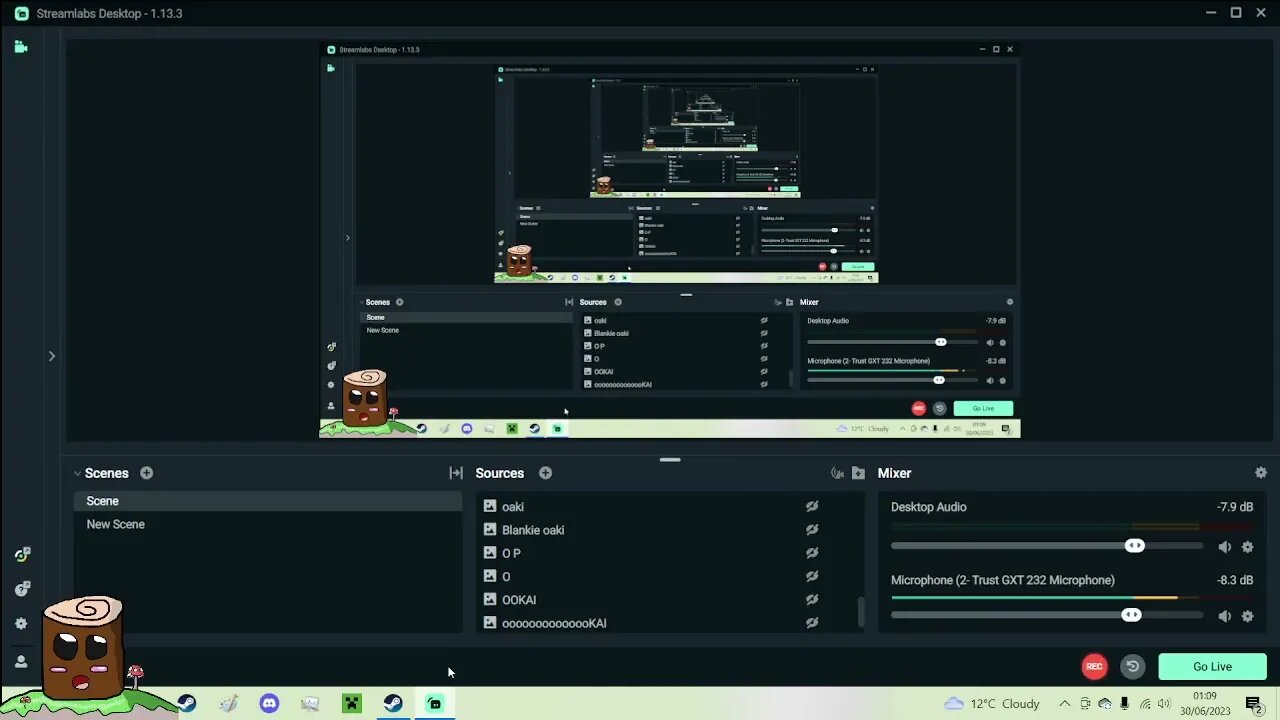Unhide the oooooooooooooKAI source
1280x720 pixels.
click(x=812, y=623)
